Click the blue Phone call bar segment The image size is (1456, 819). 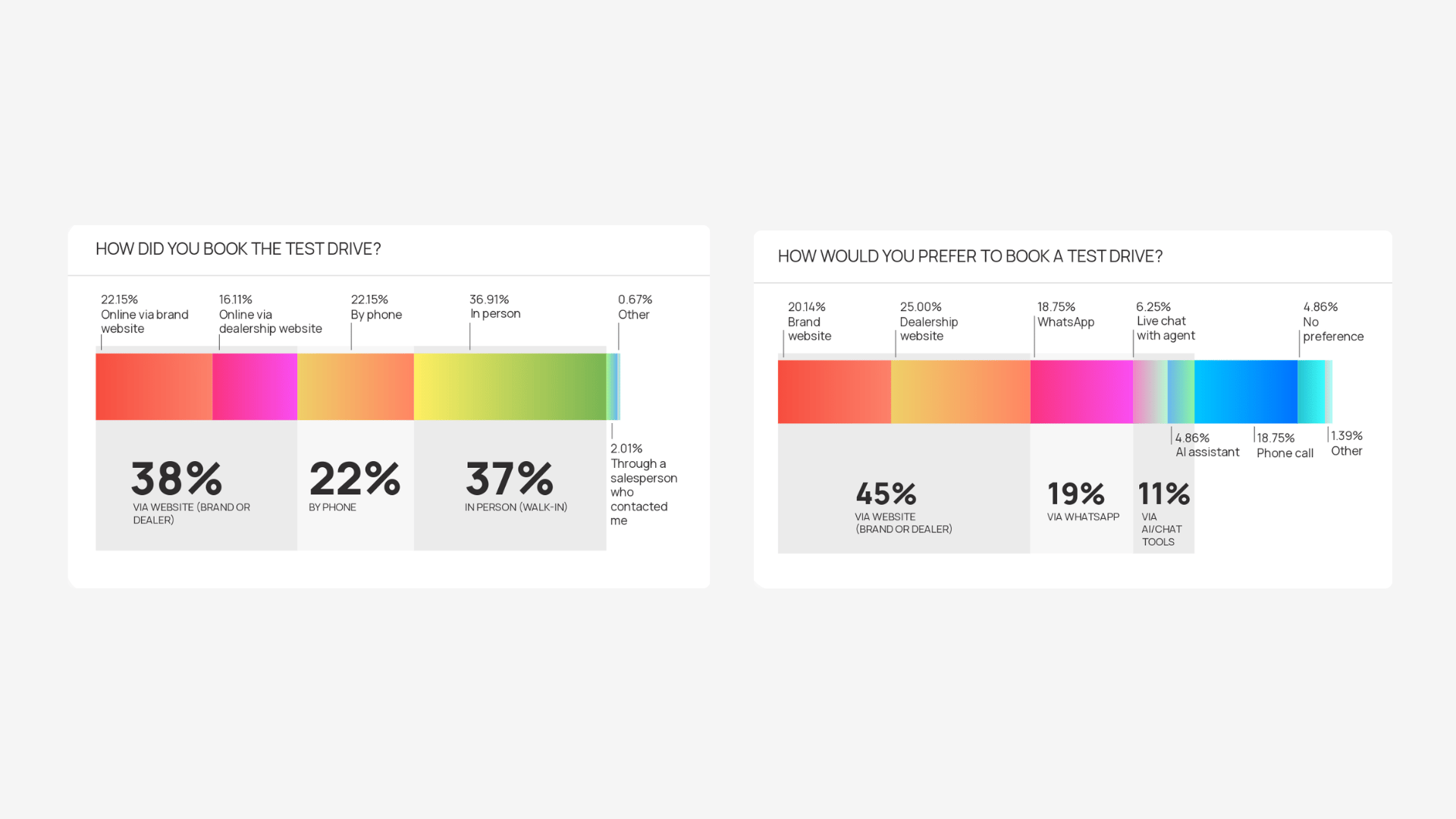[x=1246, y=391]
